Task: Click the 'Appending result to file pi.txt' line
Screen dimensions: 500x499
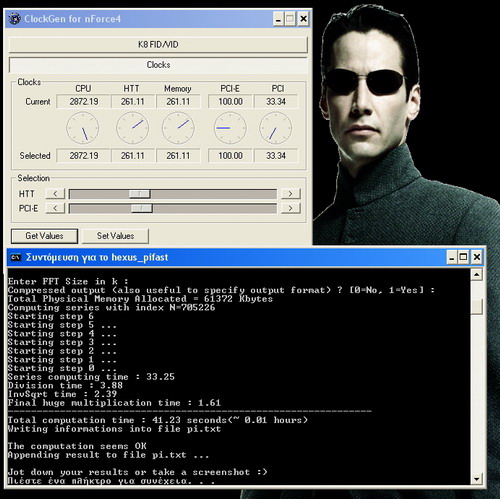Action: pyautogui.click(x=108, y=455)
